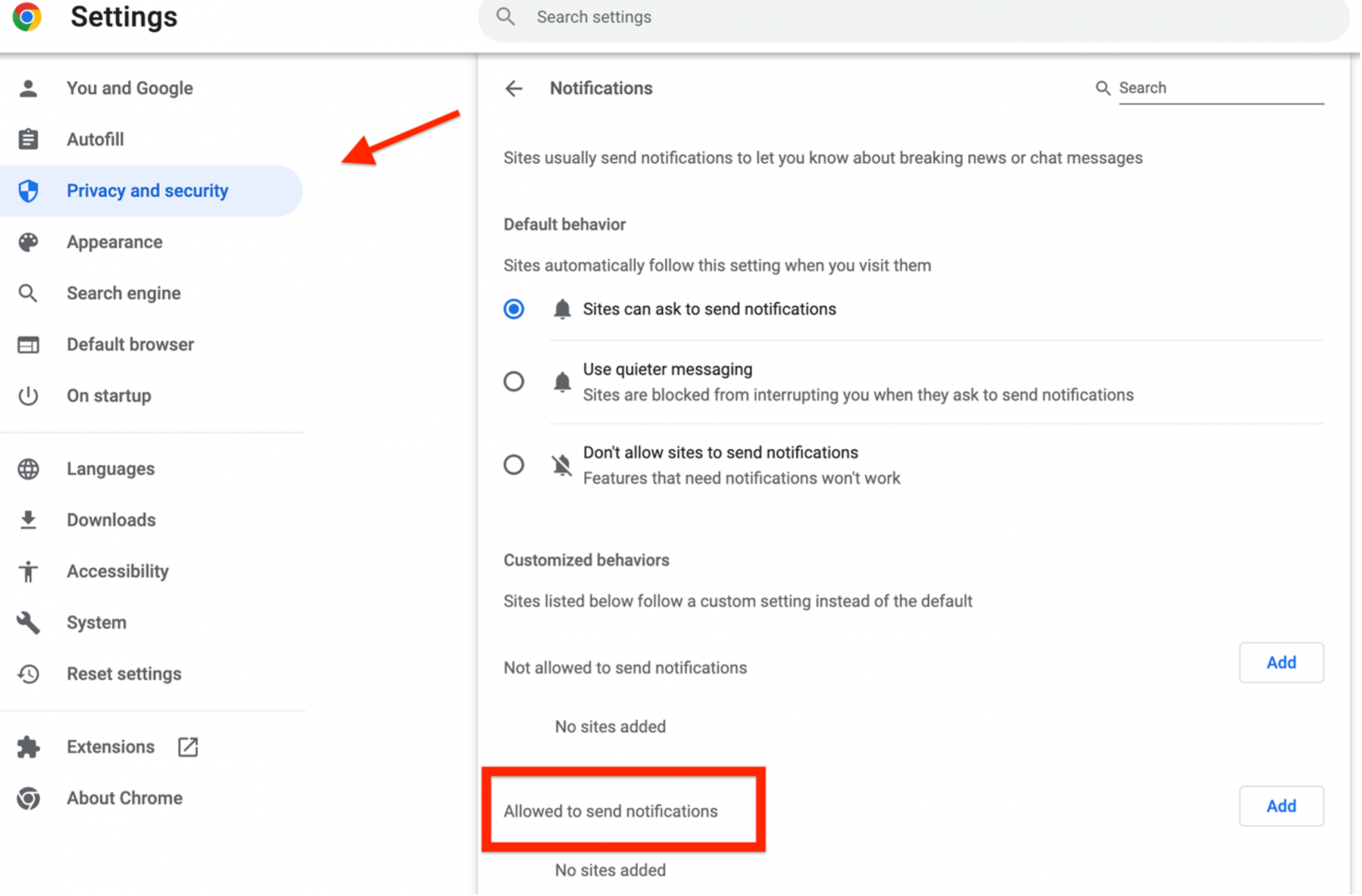Select Don't allow sites to send notifications

(x=514, y=464)
